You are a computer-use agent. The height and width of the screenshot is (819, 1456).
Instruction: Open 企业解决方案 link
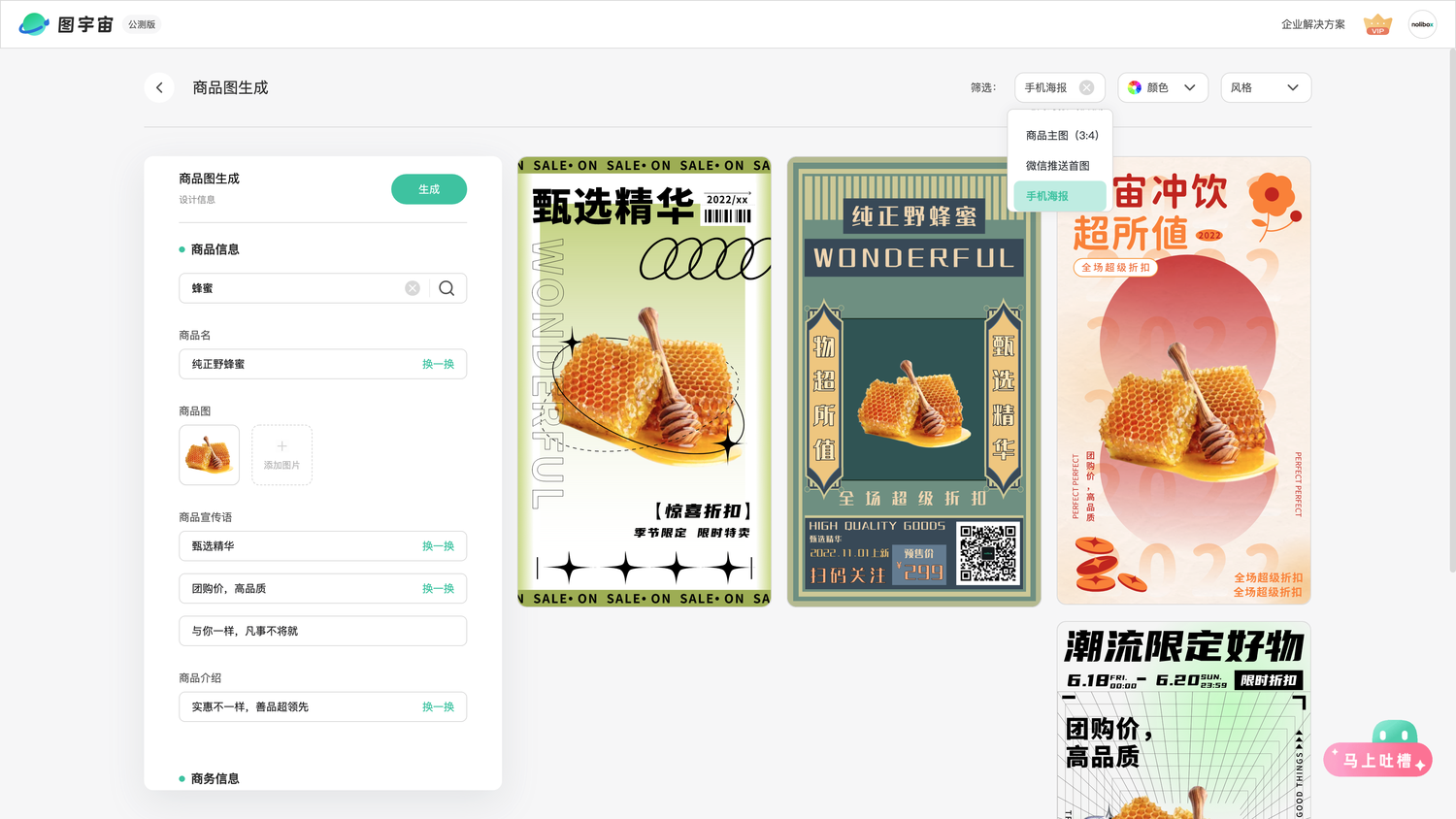[1312, 24]
